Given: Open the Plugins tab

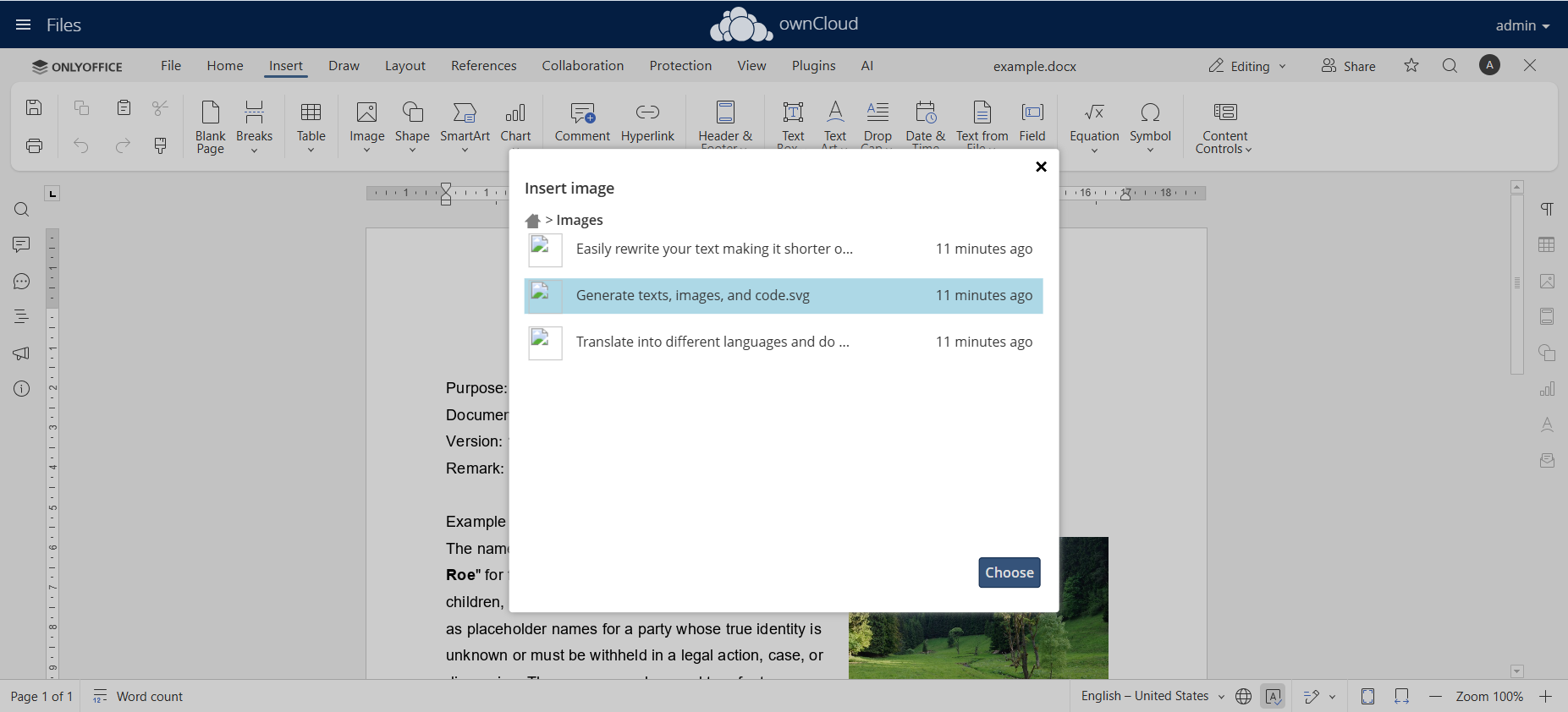Looking at the screenshot, I should click(814, 65).
